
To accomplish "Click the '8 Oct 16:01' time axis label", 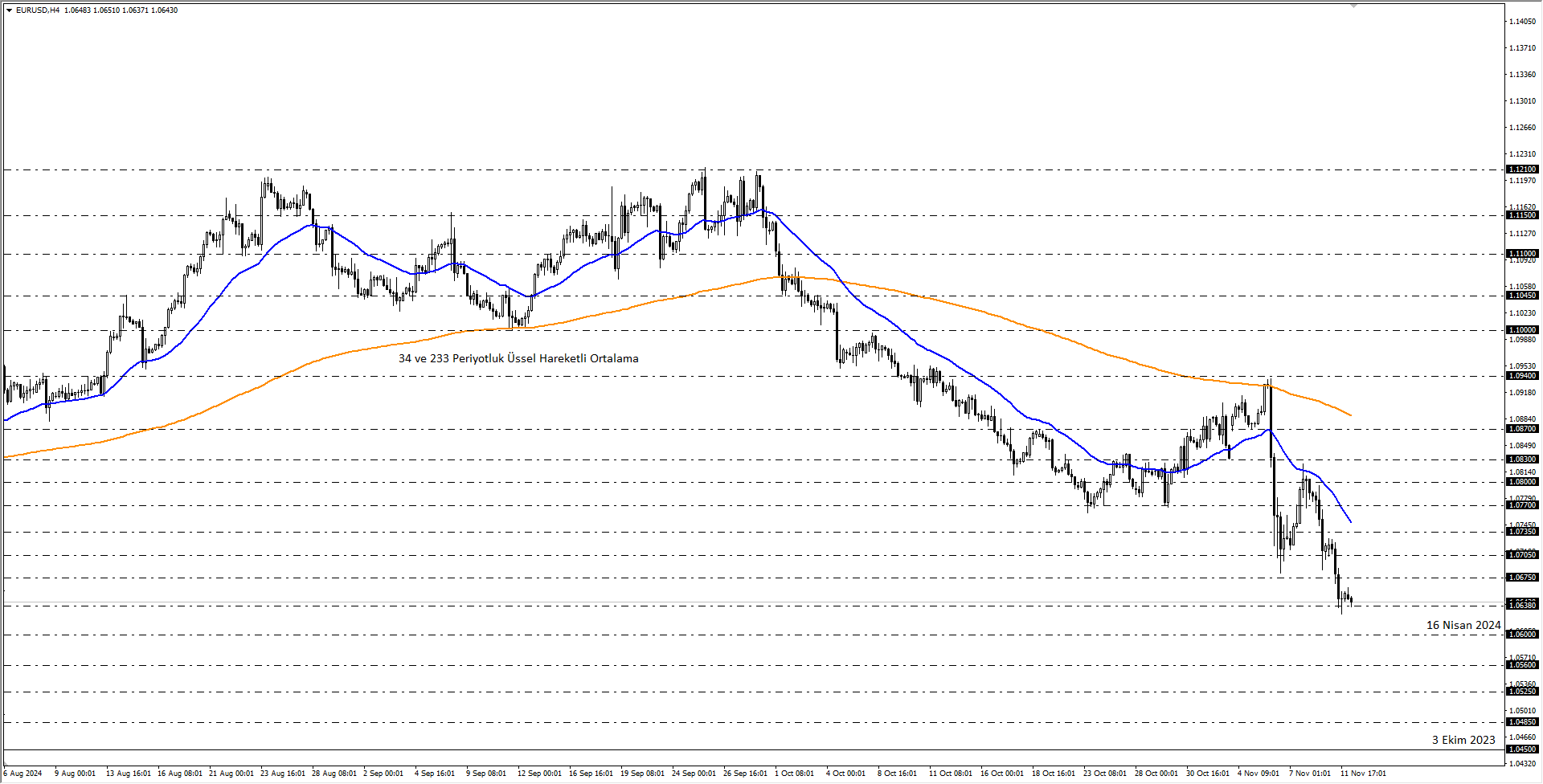I will point(898,774).
